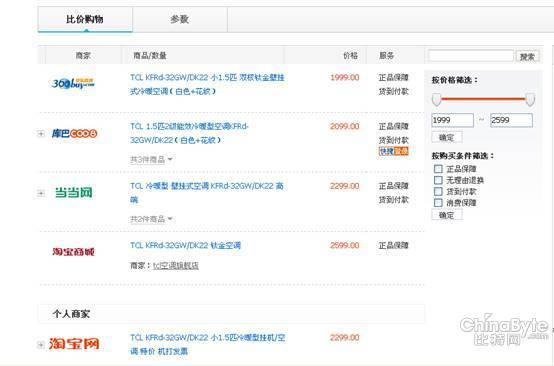Open the 当当网 merchant logo
554x366 pixels.
tap(73, 193)
